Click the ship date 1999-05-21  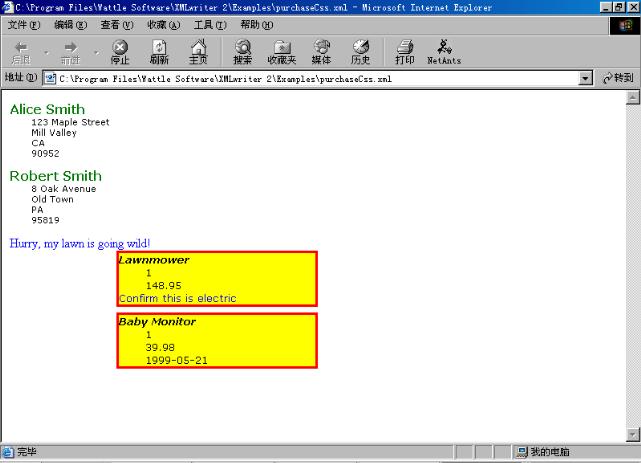177,360
